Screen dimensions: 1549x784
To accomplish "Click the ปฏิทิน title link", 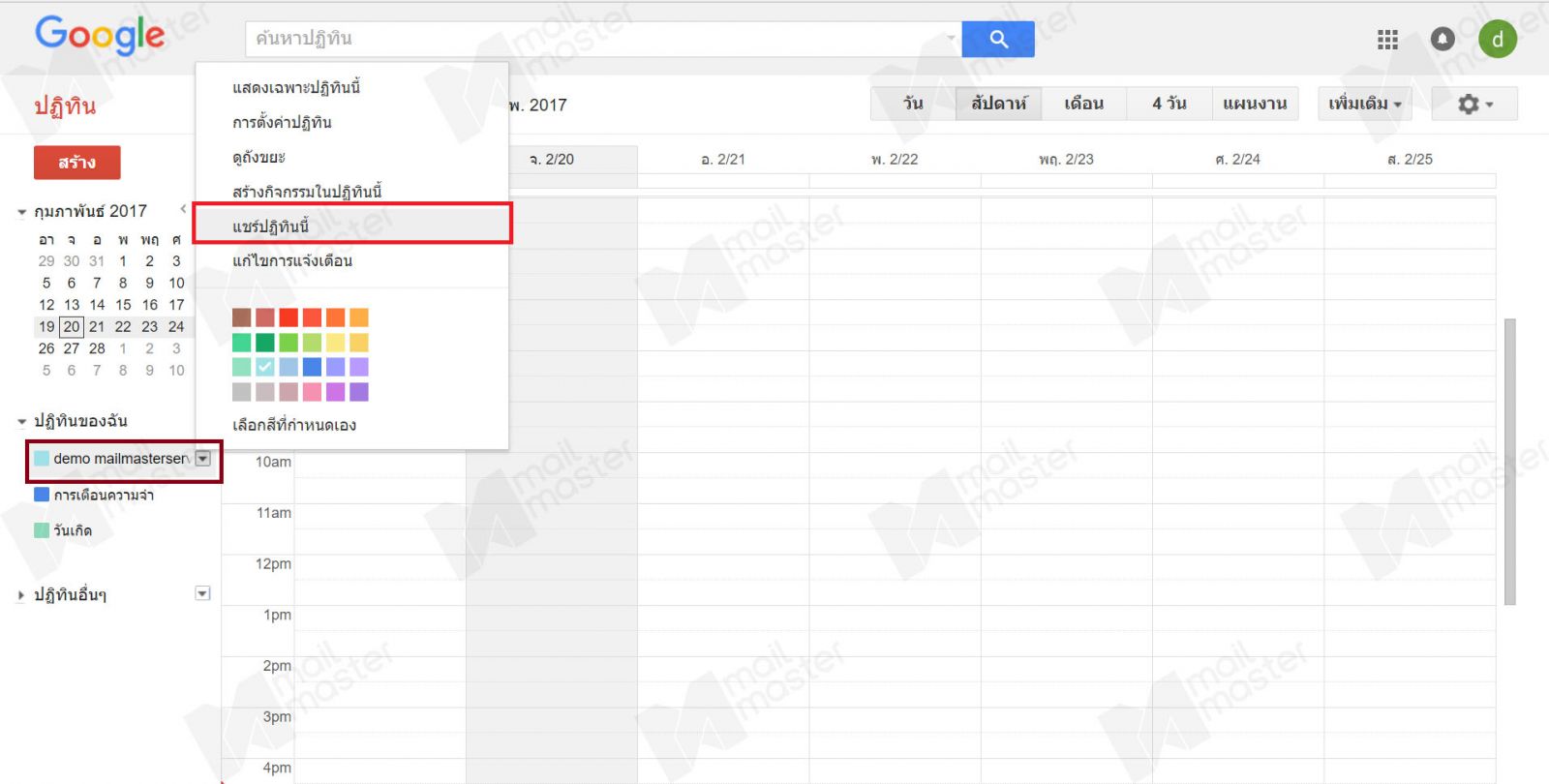I will point(65,106).
